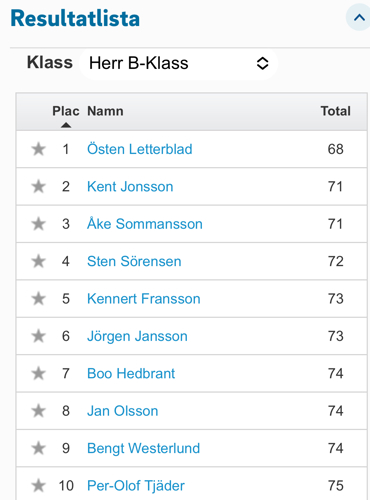The width and height of the screenshot is (370, 500).
Task: Favorite Östen Letterblad with star icon
Action: click(x=38, y=149)
